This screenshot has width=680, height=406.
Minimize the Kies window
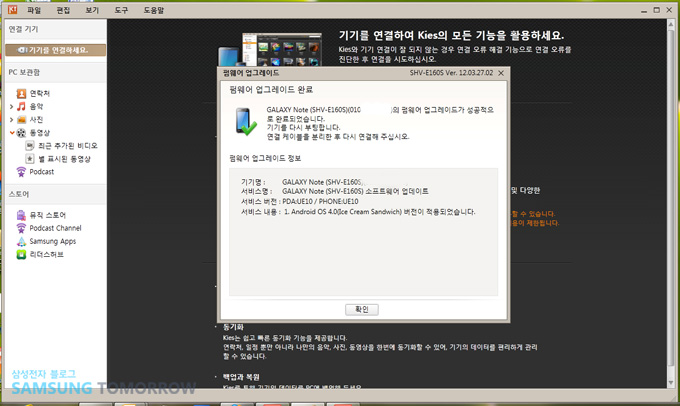tap(644, 11)
